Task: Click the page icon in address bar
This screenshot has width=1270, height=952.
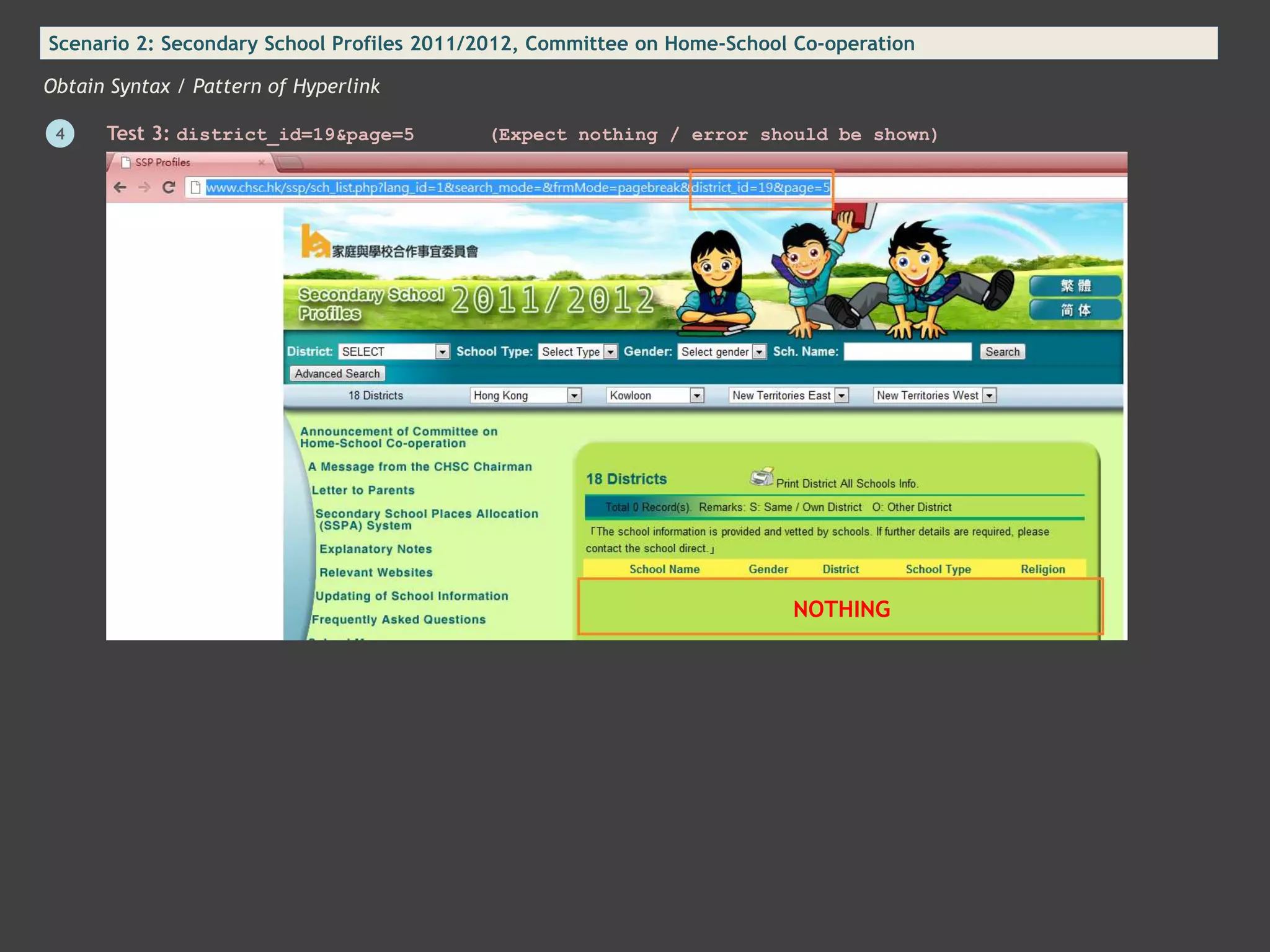Action: pyautogui.click(x=195, y=187)
